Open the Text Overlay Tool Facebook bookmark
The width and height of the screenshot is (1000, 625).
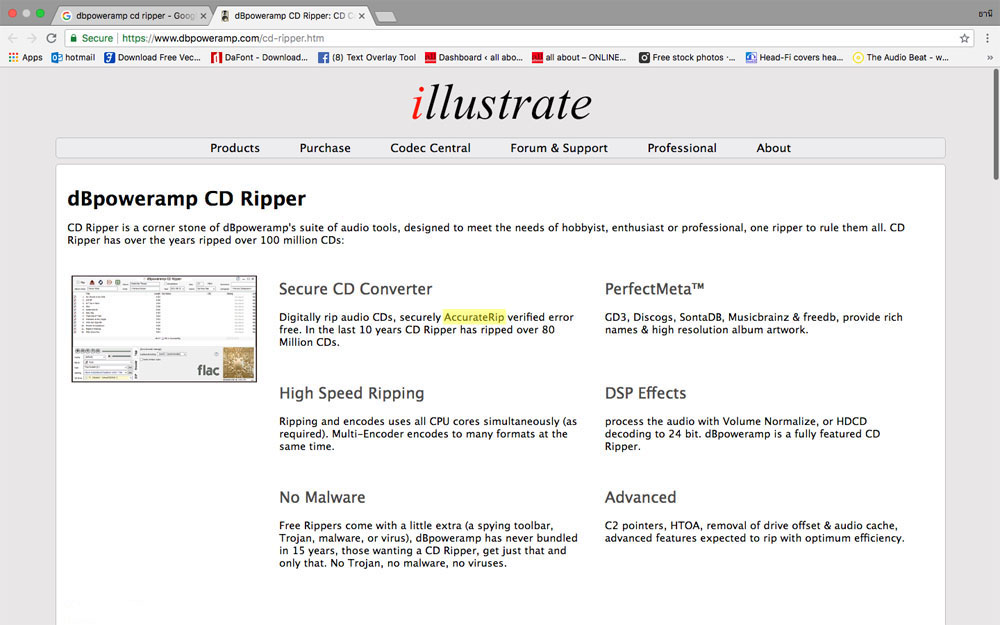[x=366, y=57]
